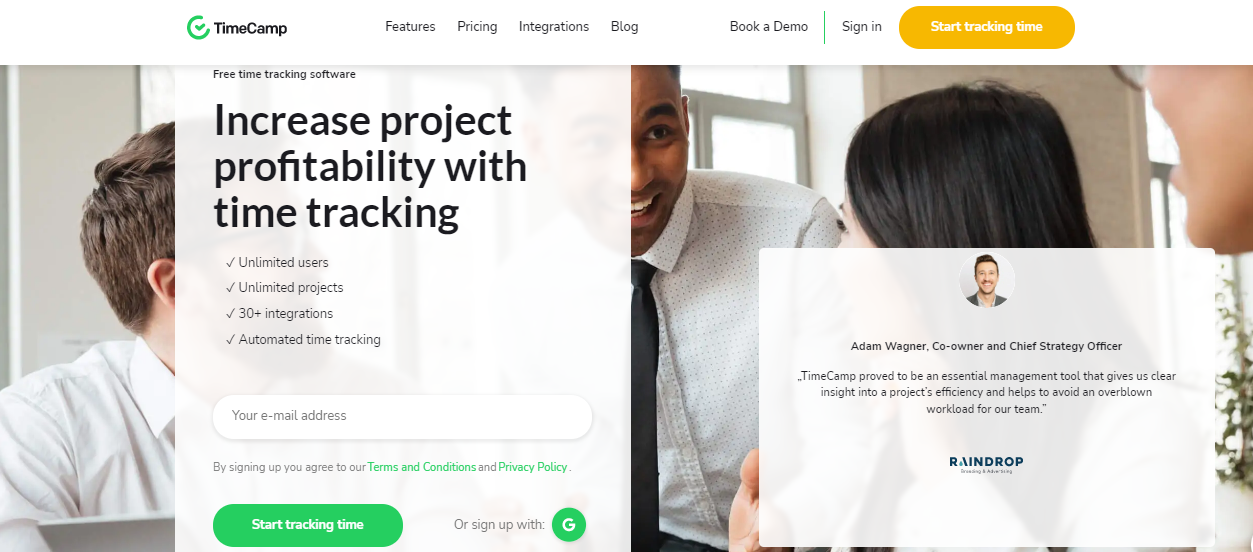Click the Unlimited users checkmark item
The height and width of the screenshot is (552, 1253).
pyautogui.click(x=277, y=262)
